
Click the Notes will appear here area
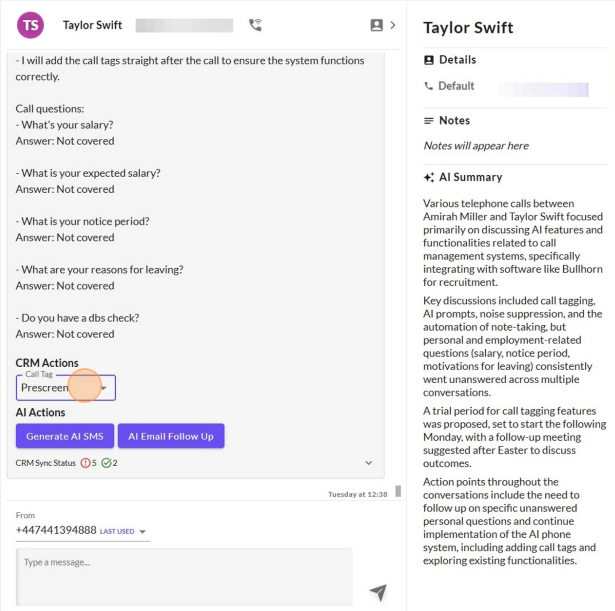point(476,146)
